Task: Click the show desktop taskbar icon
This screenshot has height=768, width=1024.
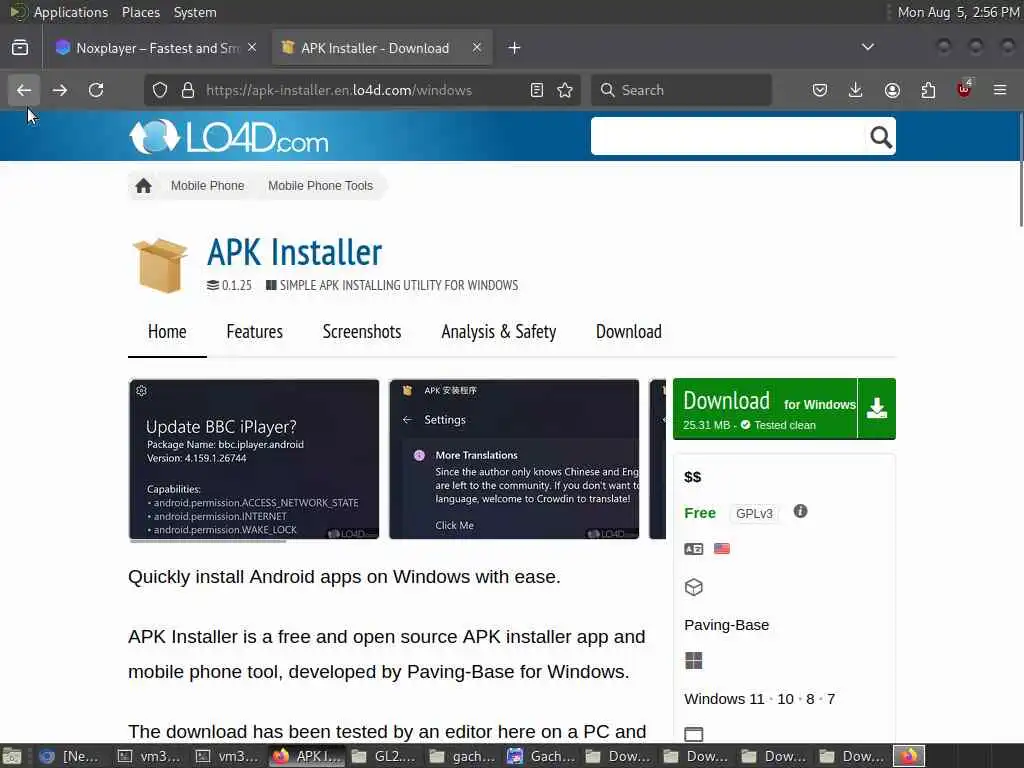Action: click(x=12, y=756)
